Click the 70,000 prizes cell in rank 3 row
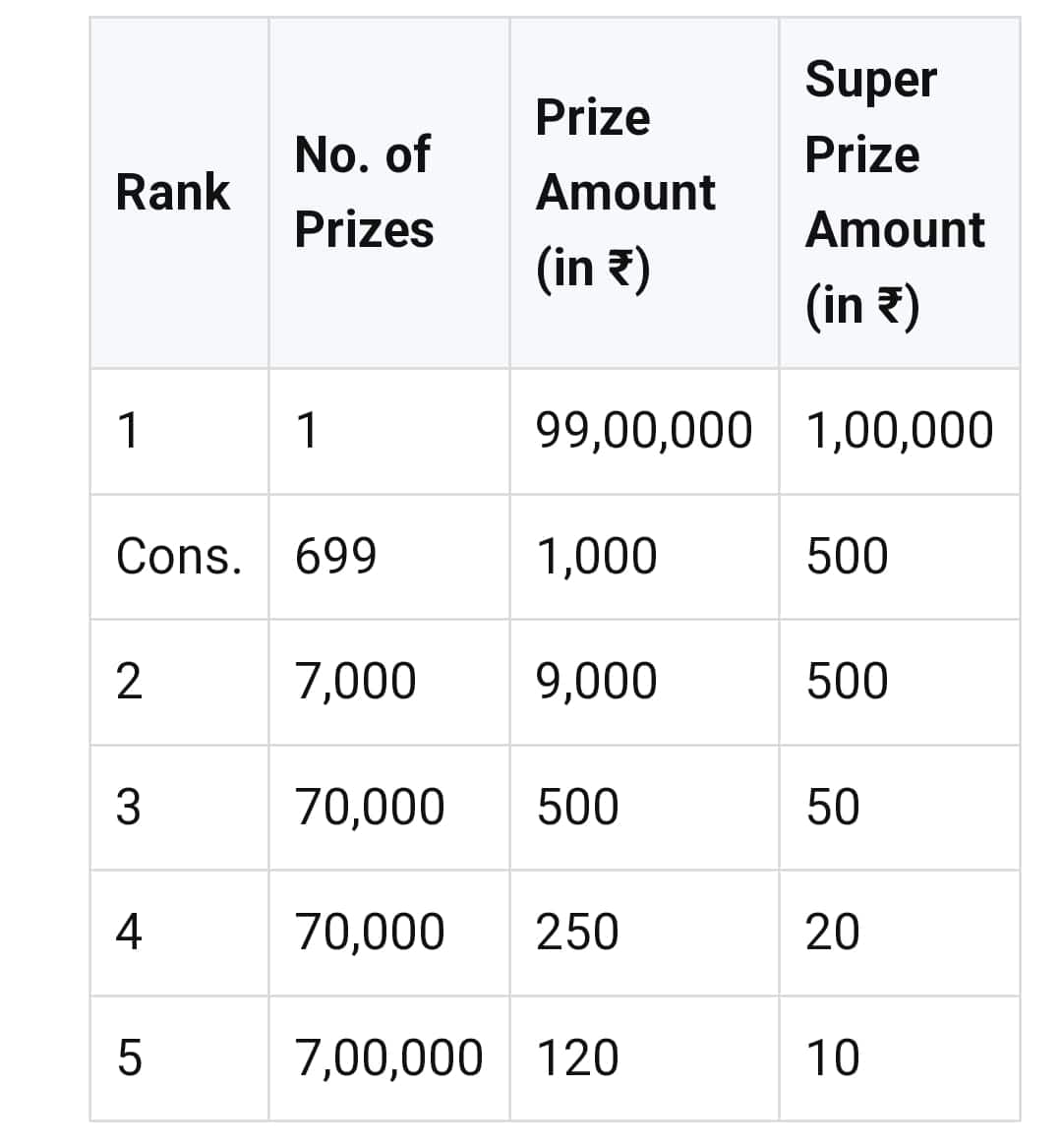 coord(389,808)
